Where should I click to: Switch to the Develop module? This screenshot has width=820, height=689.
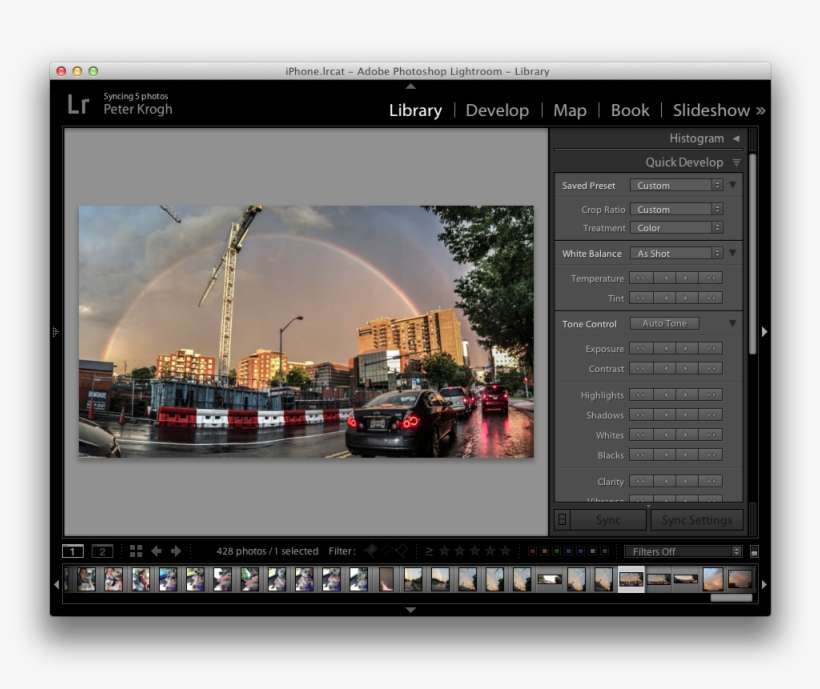pyautogui.click(x=497, y=110)
